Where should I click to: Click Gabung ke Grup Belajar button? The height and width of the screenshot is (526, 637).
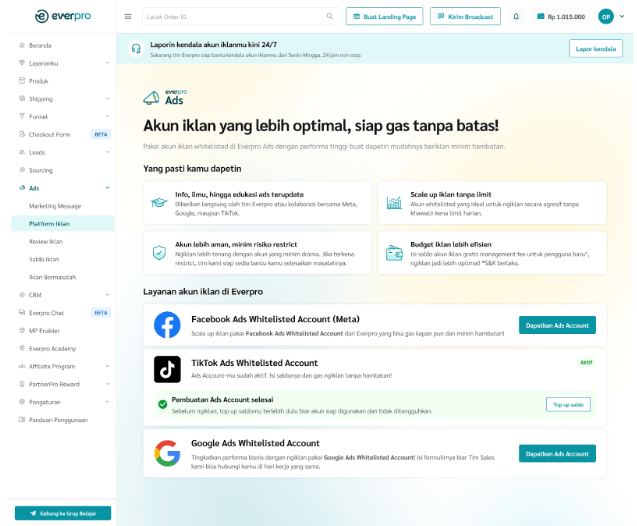click(x=63, y=513)
